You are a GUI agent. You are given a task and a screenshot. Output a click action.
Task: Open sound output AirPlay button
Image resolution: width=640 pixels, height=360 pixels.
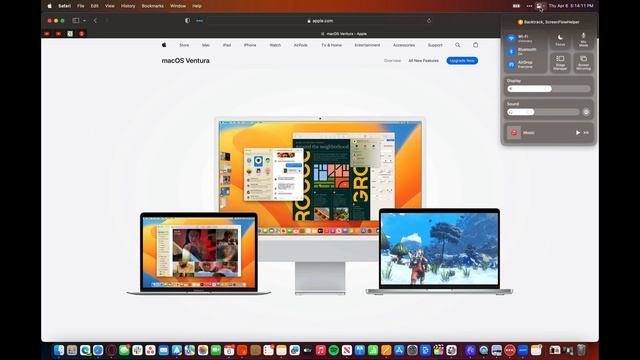click(x=586, y=112)
